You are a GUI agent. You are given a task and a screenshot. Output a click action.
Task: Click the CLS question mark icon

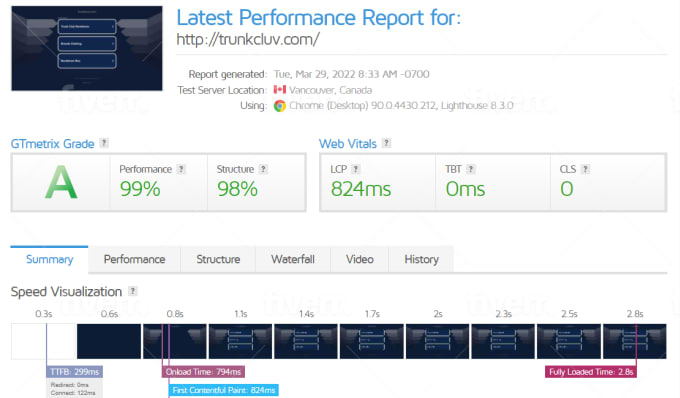(x=585, y=169)
